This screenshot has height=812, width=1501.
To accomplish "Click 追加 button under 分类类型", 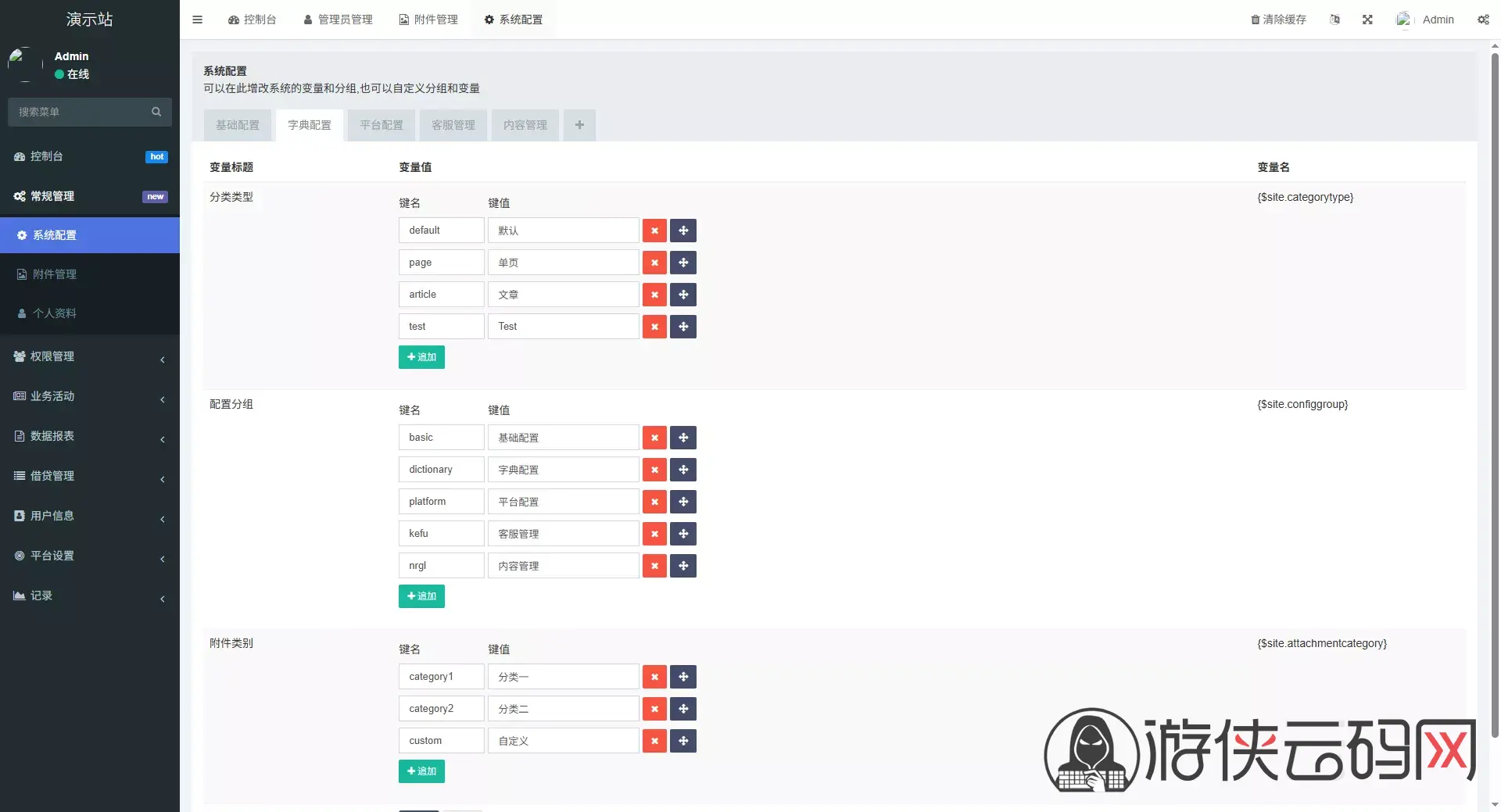I will click(x=421, y=357).
